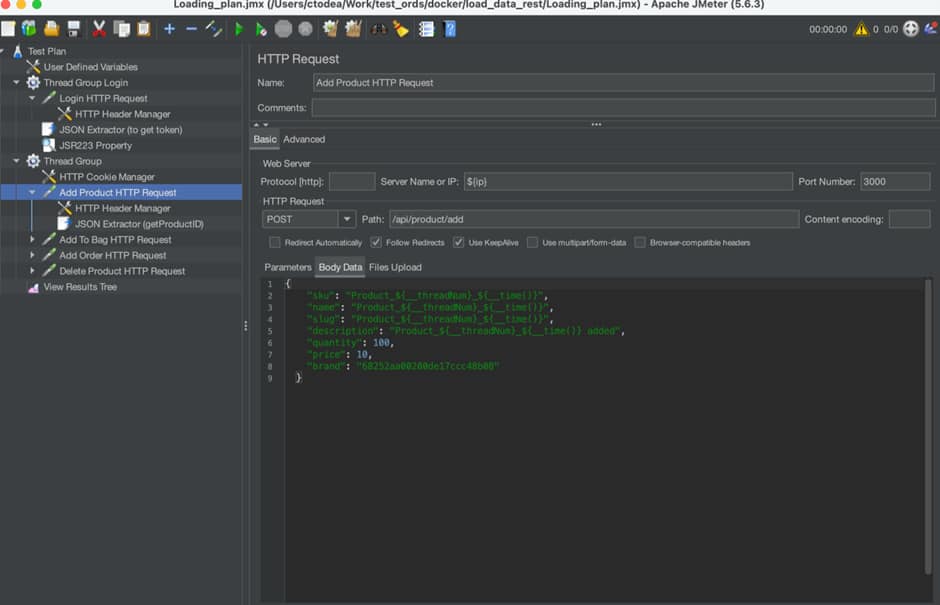Click the Save floppy disk icon
The height and width of the screenshot is (605, 940).
tap(72, 29)
